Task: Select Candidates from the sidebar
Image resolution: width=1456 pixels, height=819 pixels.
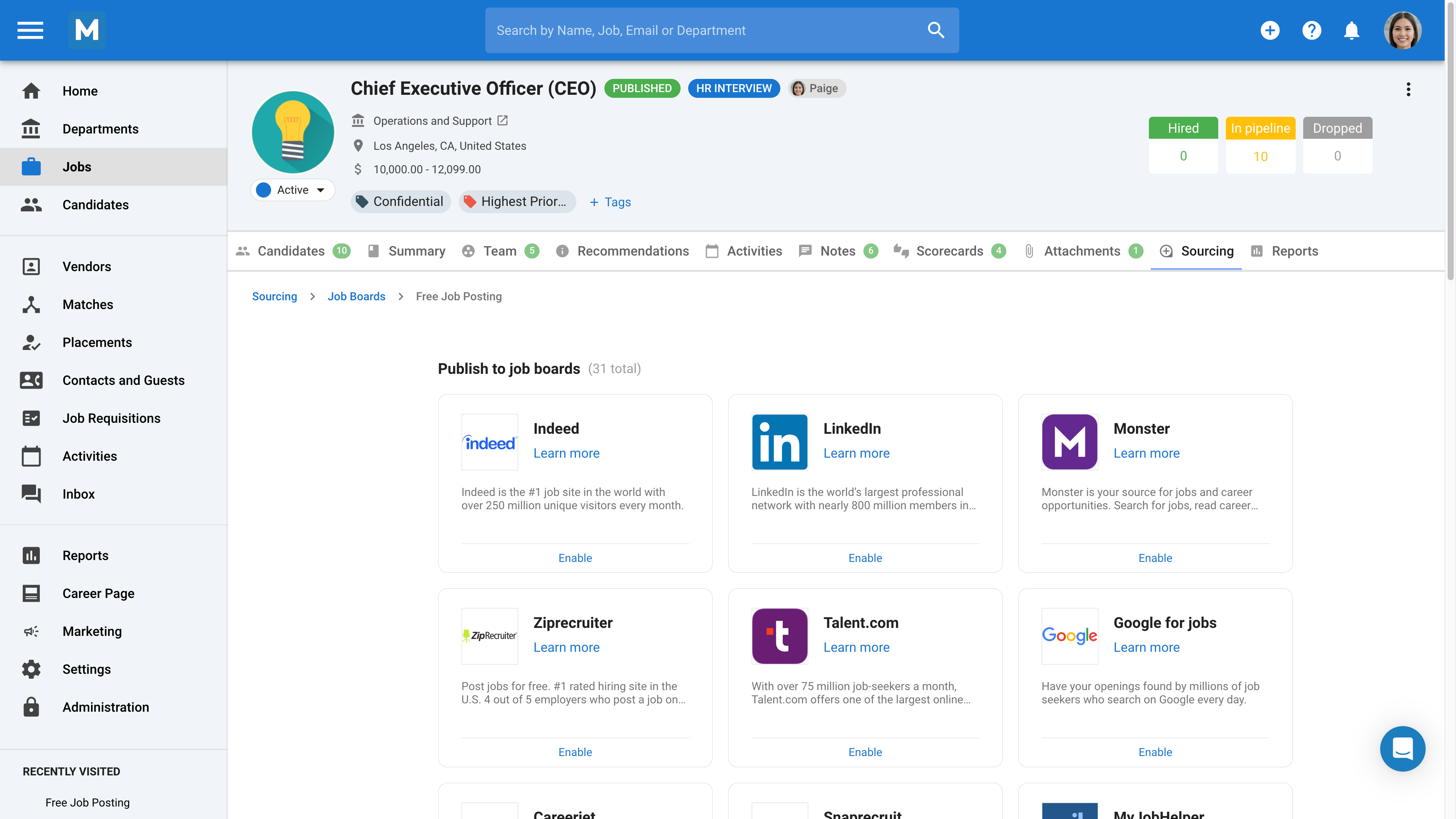Action: [x=96, y=205]
